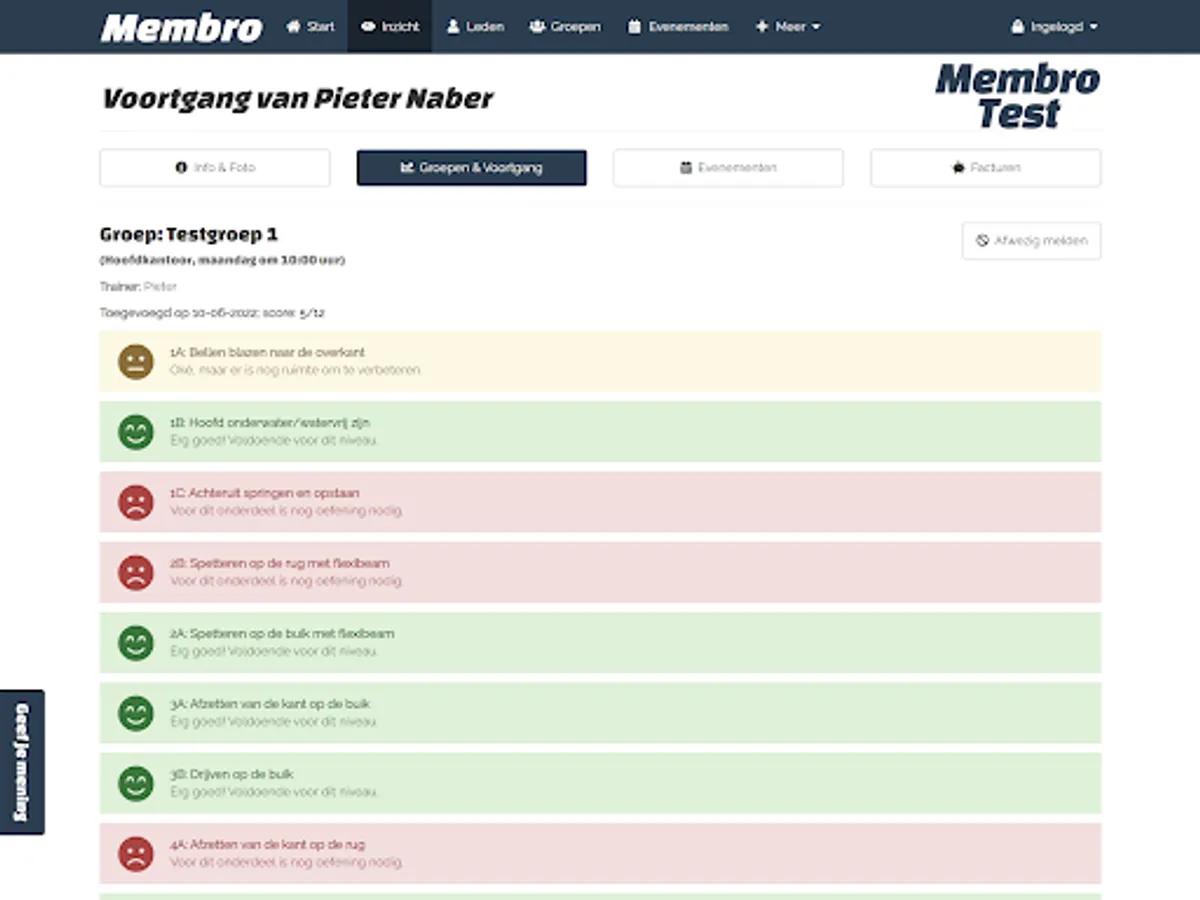This screenshot has width=1200, height=900.
Task: Click the sad smiley for 4A Afzetten rug
Action: tap(135, 853)
